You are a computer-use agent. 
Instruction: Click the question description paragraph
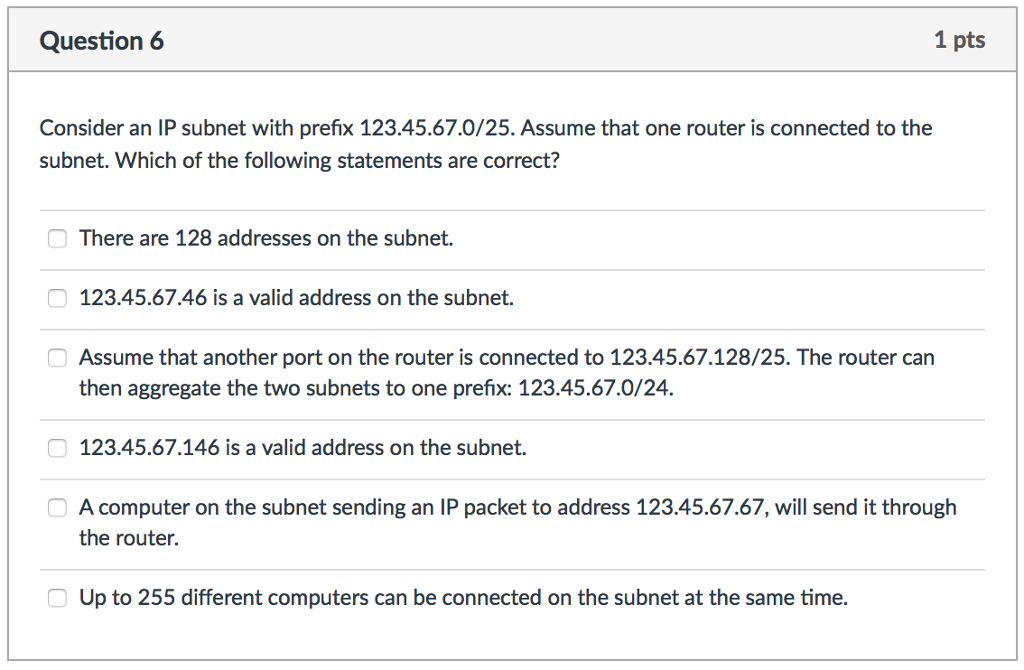486,143
